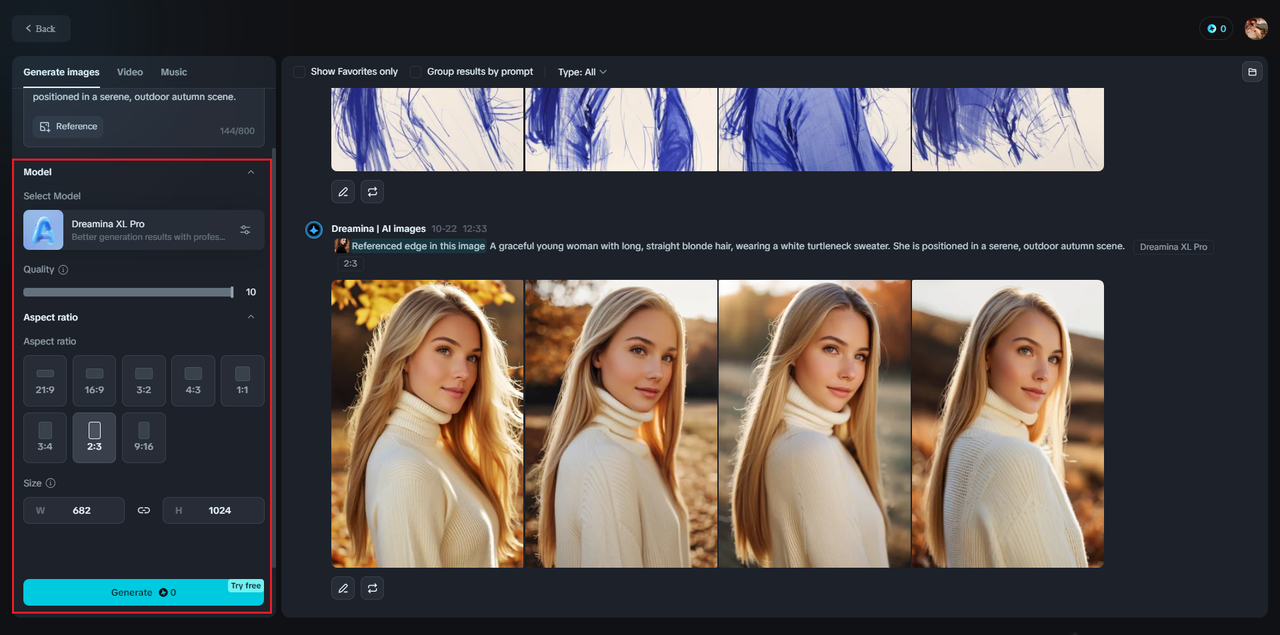Image resolution: width=1280 pixels, height=635 pixels.
Task: Open model settings sliders icon
Action: click(x=245, y=230)
